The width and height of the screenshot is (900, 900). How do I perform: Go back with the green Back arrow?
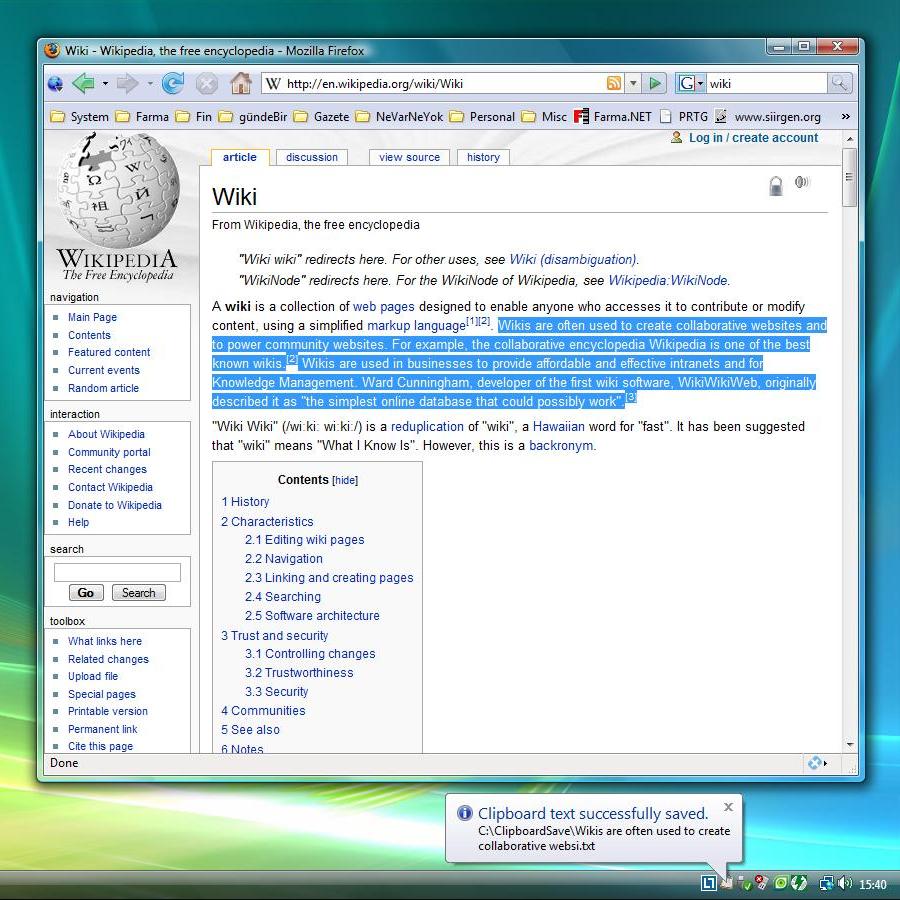[84, 84]
